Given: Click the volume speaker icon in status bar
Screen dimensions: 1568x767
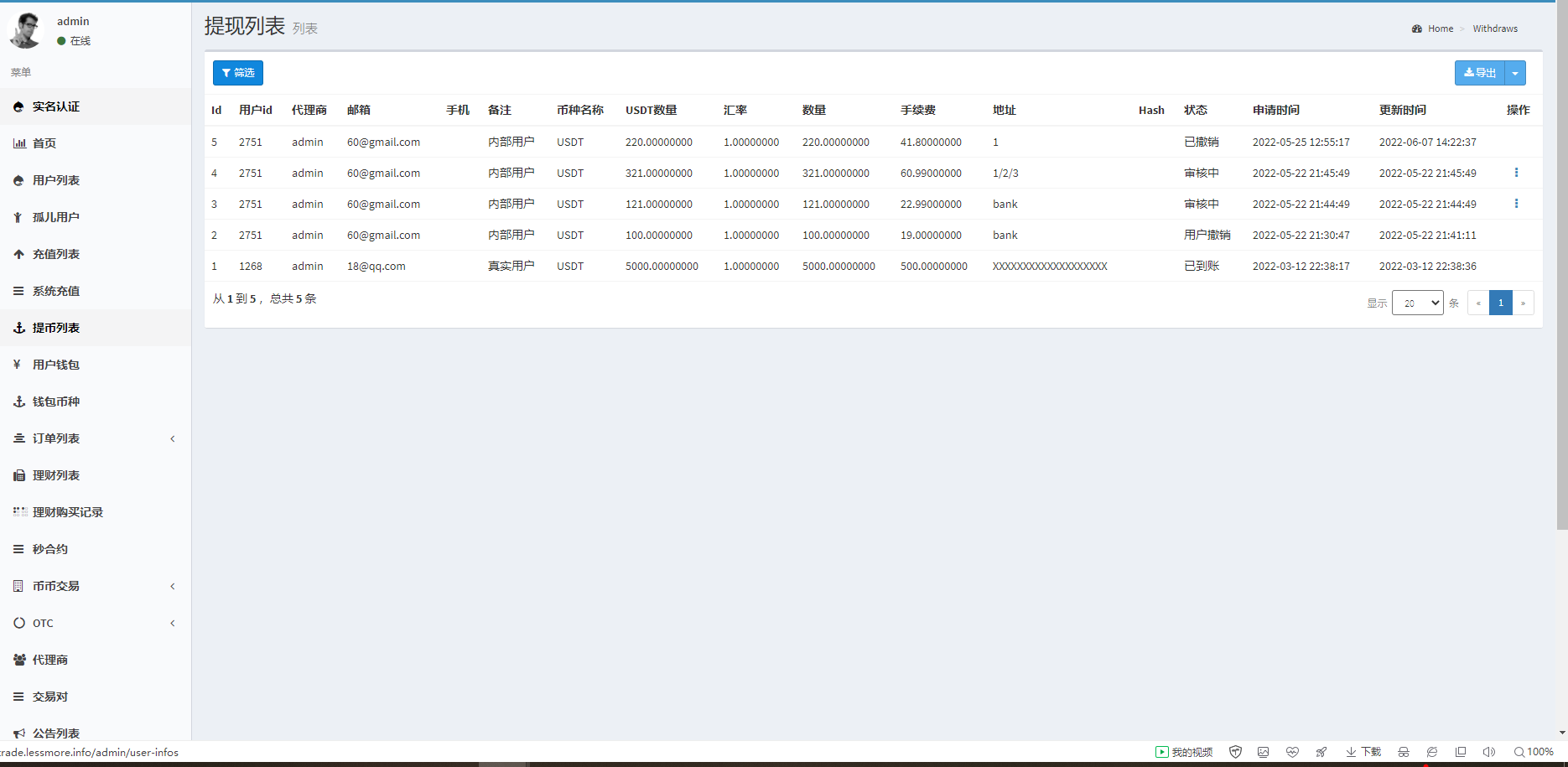Looking at the screenshot, I should pyautogui.click(x=1488, y=752).
